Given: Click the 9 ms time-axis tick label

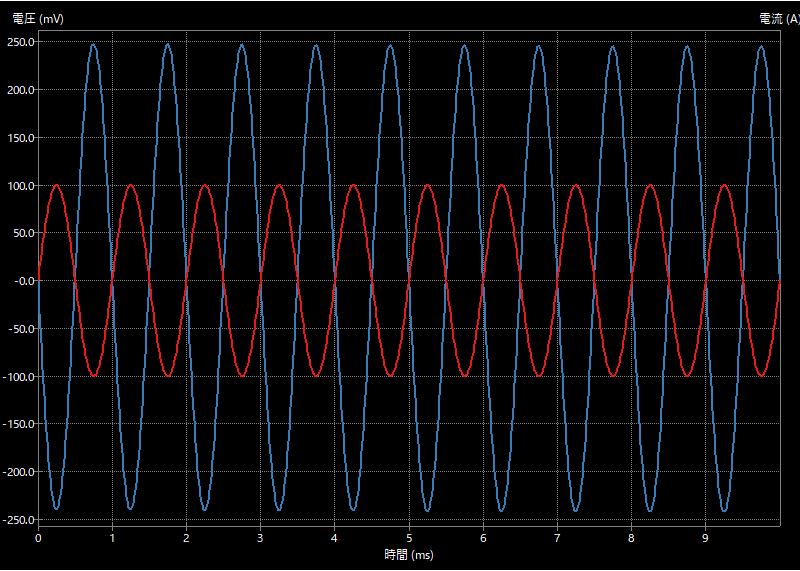Looking at the screenshot, I should tap(705, 538).
